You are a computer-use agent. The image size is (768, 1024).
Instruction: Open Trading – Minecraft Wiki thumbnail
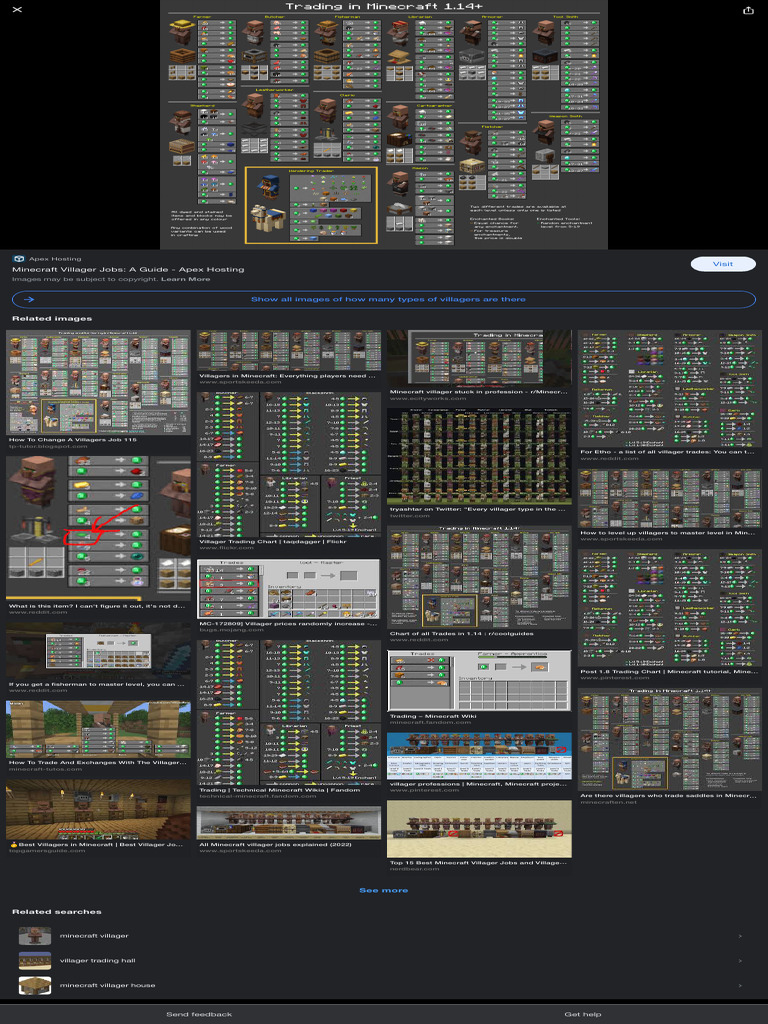[x=479, y=680]
